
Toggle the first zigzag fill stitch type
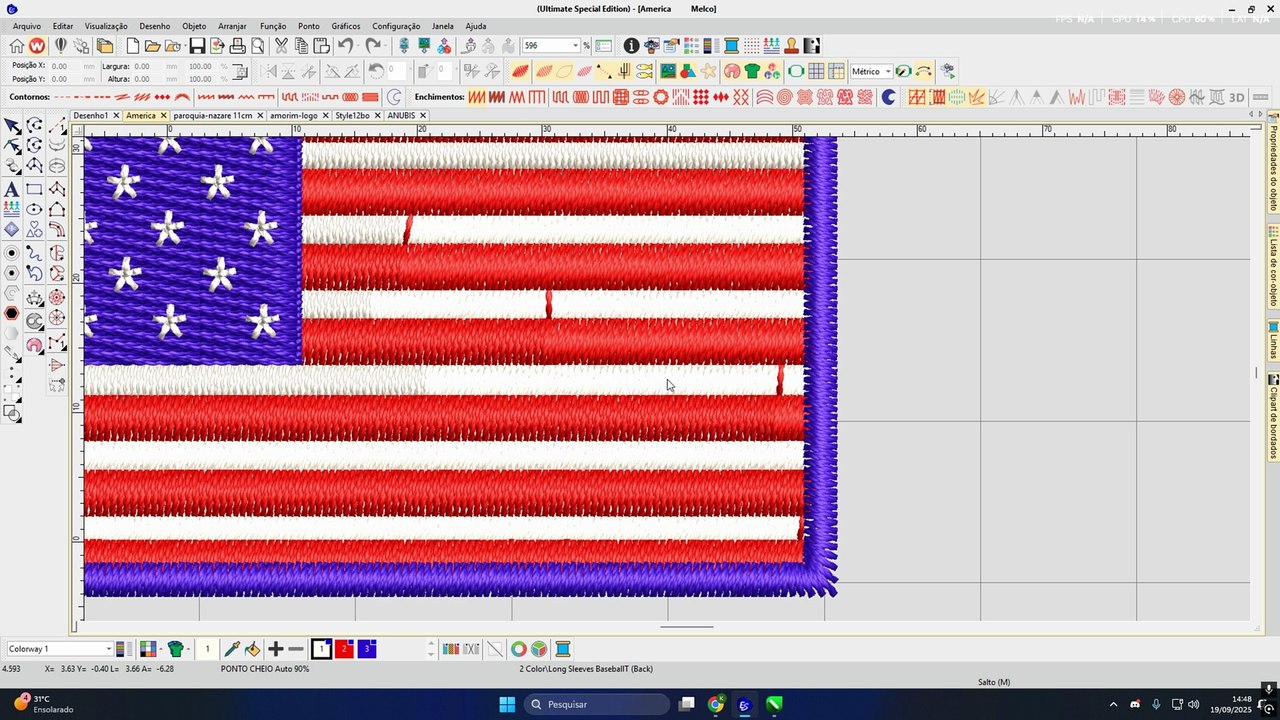[477, 97]
